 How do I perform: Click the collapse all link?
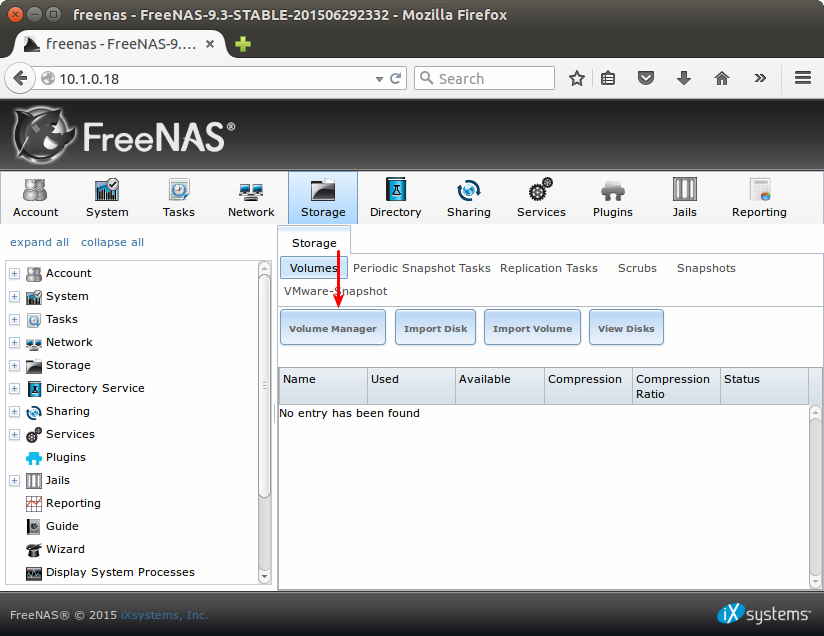pyautogui.click(x=112, y=242)
